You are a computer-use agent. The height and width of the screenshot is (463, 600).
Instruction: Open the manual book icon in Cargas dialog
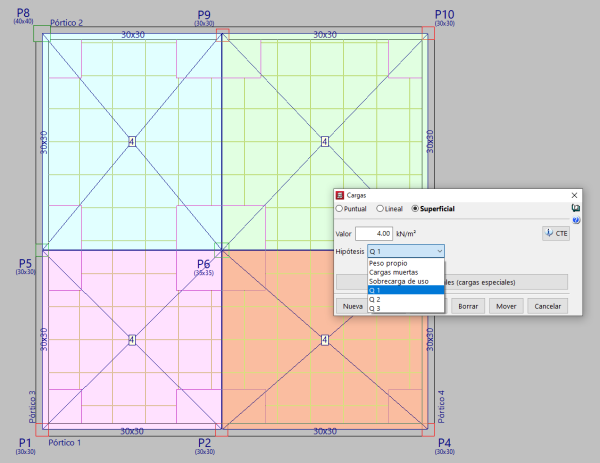[x=576, y=208]
